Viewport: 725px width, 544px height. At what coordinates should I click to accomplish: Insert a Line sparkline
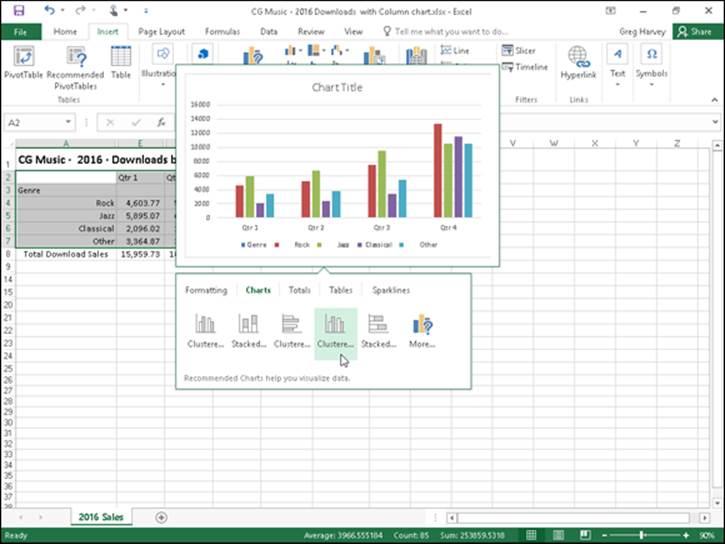(x=455, y=50)
